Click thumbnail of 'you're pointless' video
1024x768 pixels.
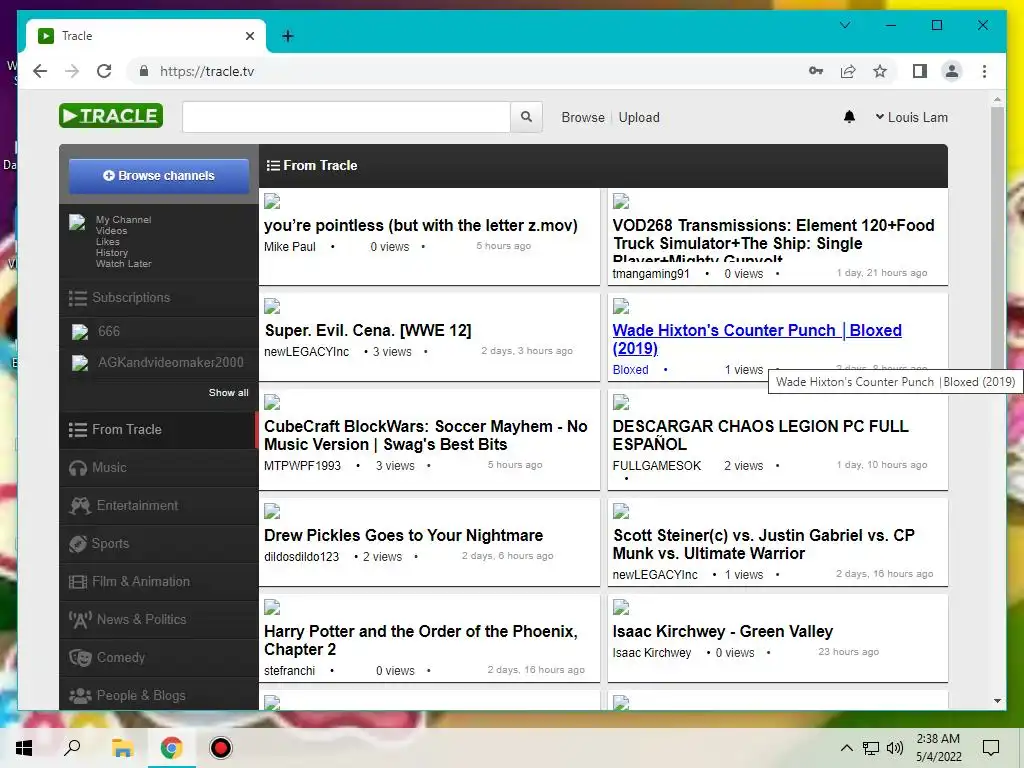[x=272, y=201]
